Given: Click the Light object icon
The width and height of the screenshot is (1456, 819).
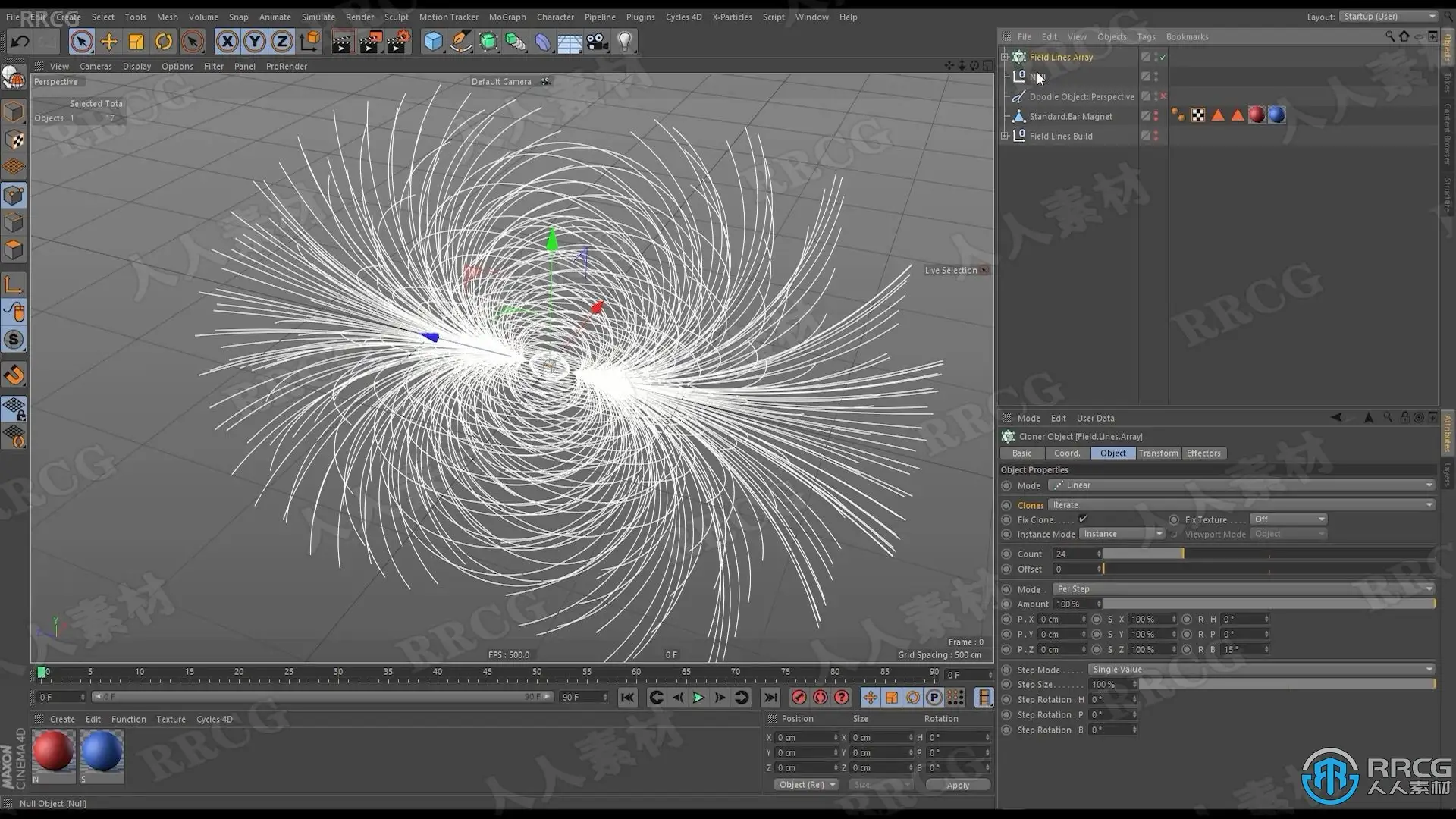Looking at the screenshot, I should pyautogui.click(x=625, y=42).
